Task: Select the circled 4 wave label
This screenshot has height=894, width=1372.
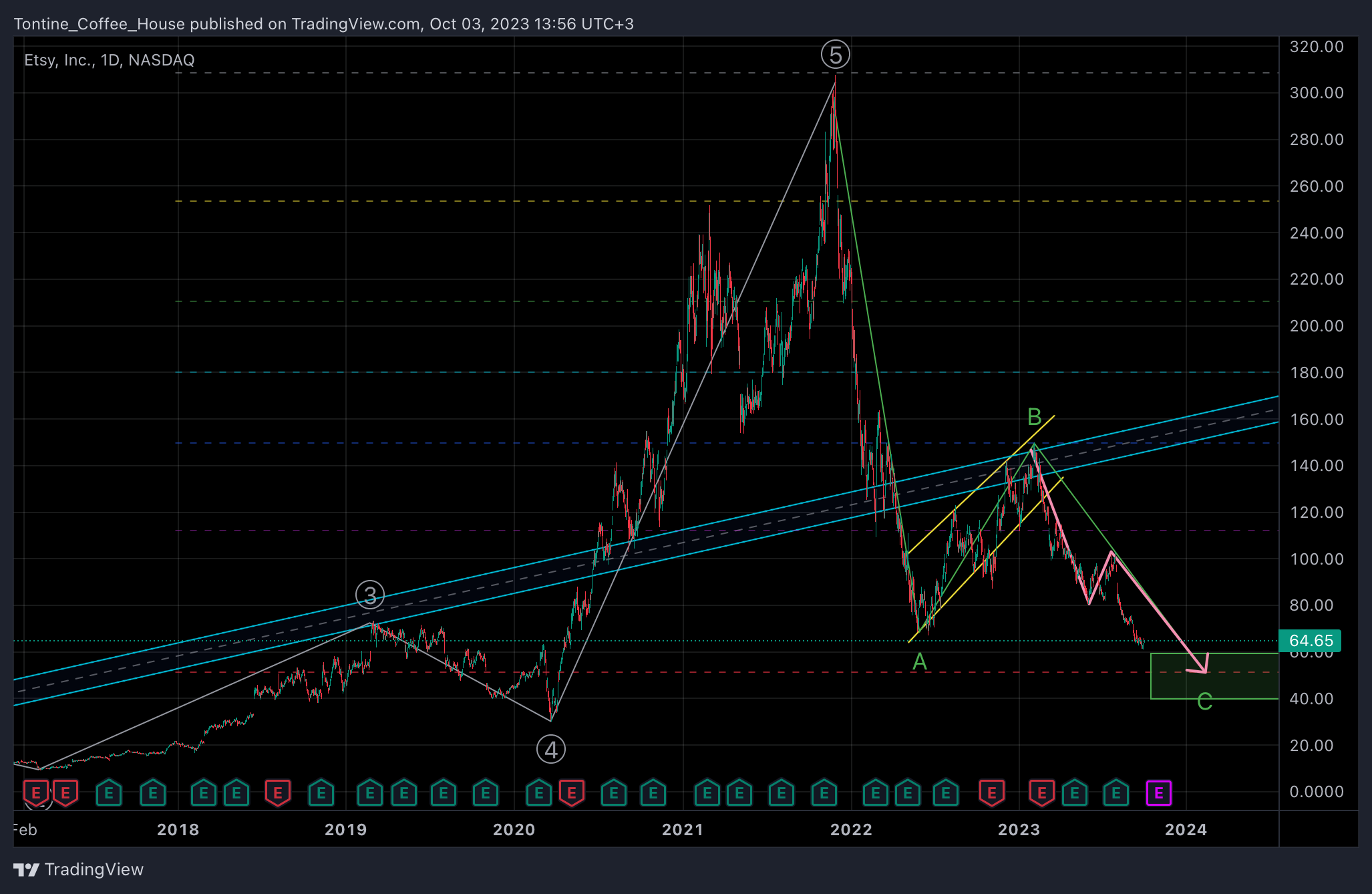Action: pyautogui.click(x=551, y=750)
